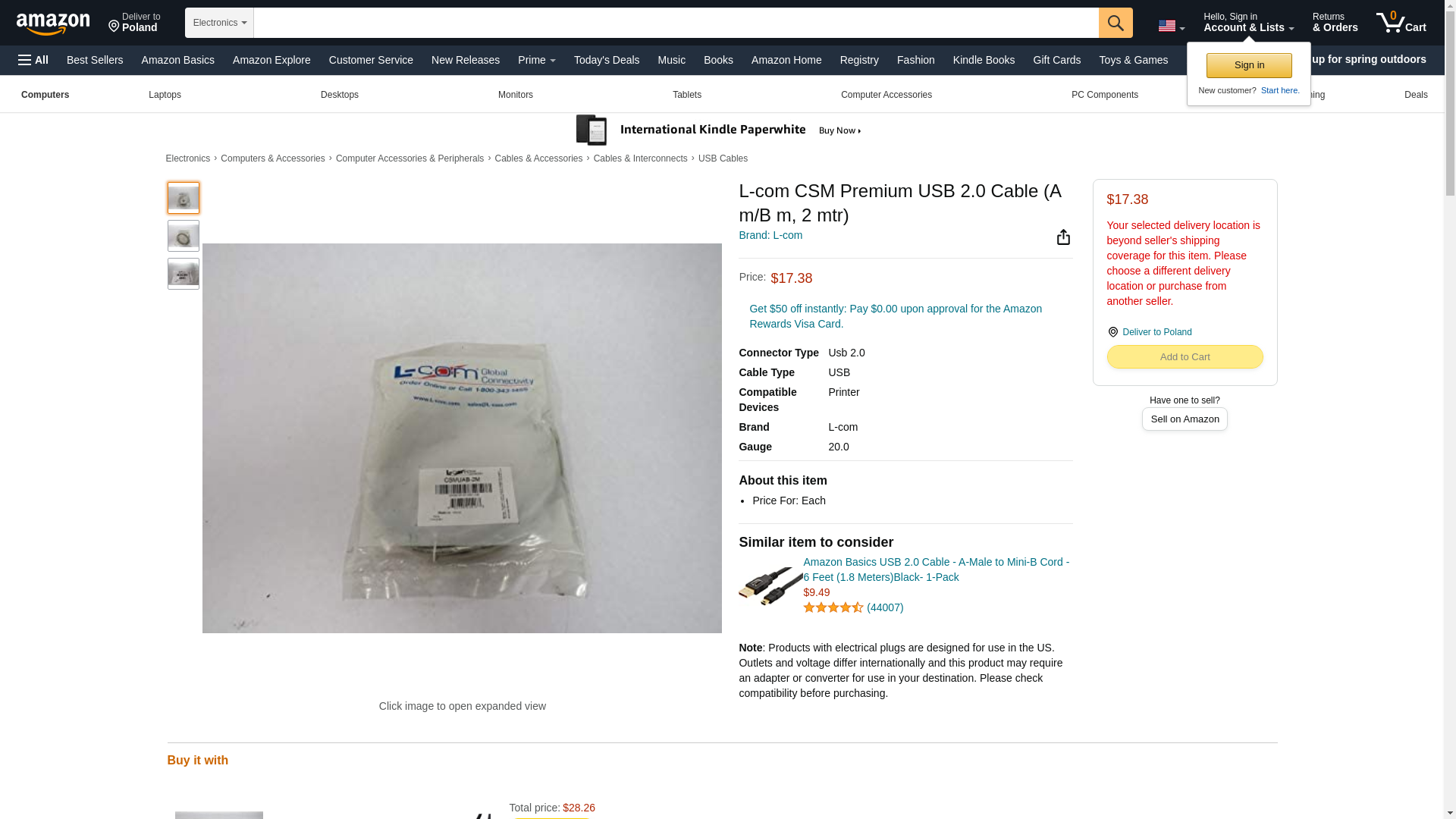Viewport: 1456px width, 819px height.
Task: Click the share icon near product title
Action: click(1063, 237)
